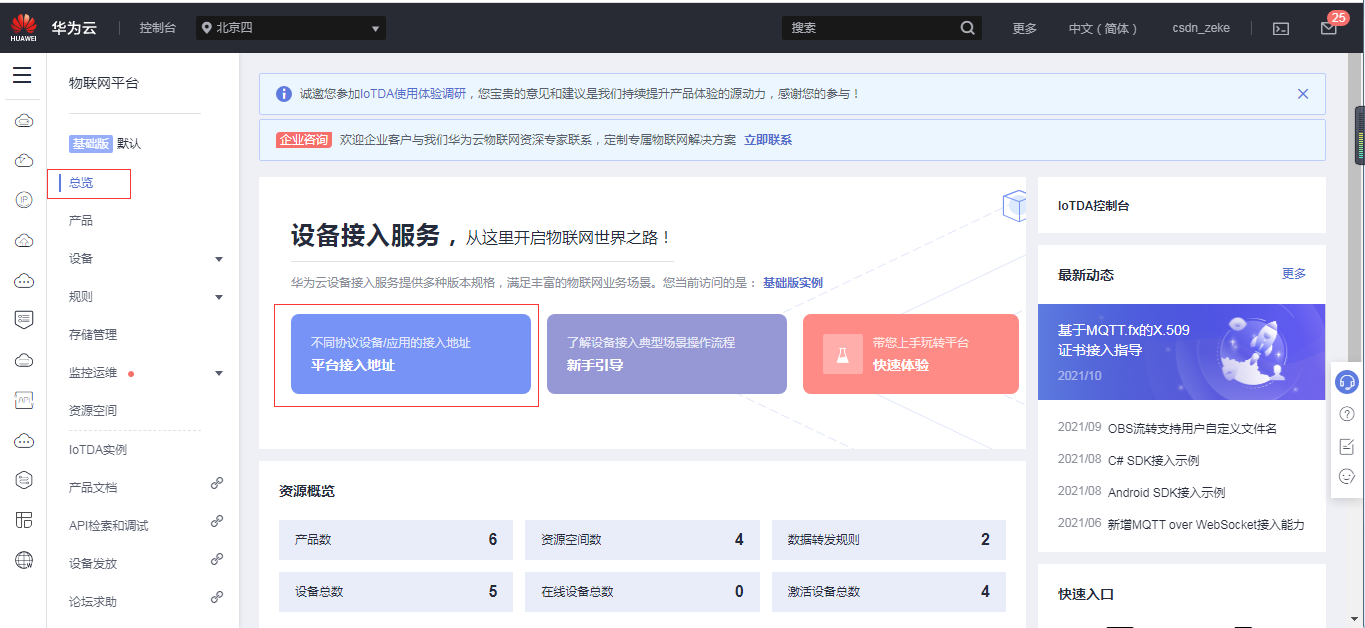
Task: Click the 新手引导 card
Action: coord(667,354)
